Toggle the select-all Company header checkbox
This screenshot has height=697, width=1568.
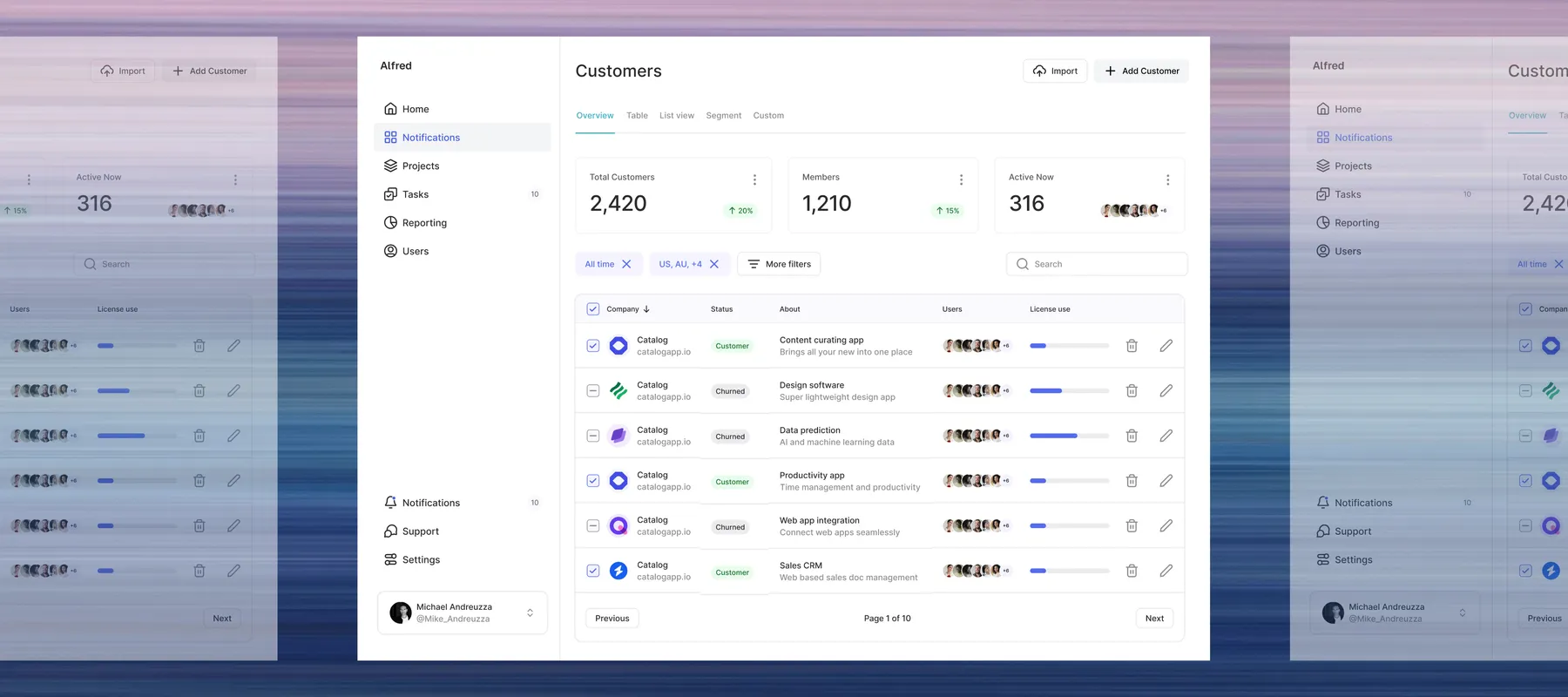coord(593,309)
